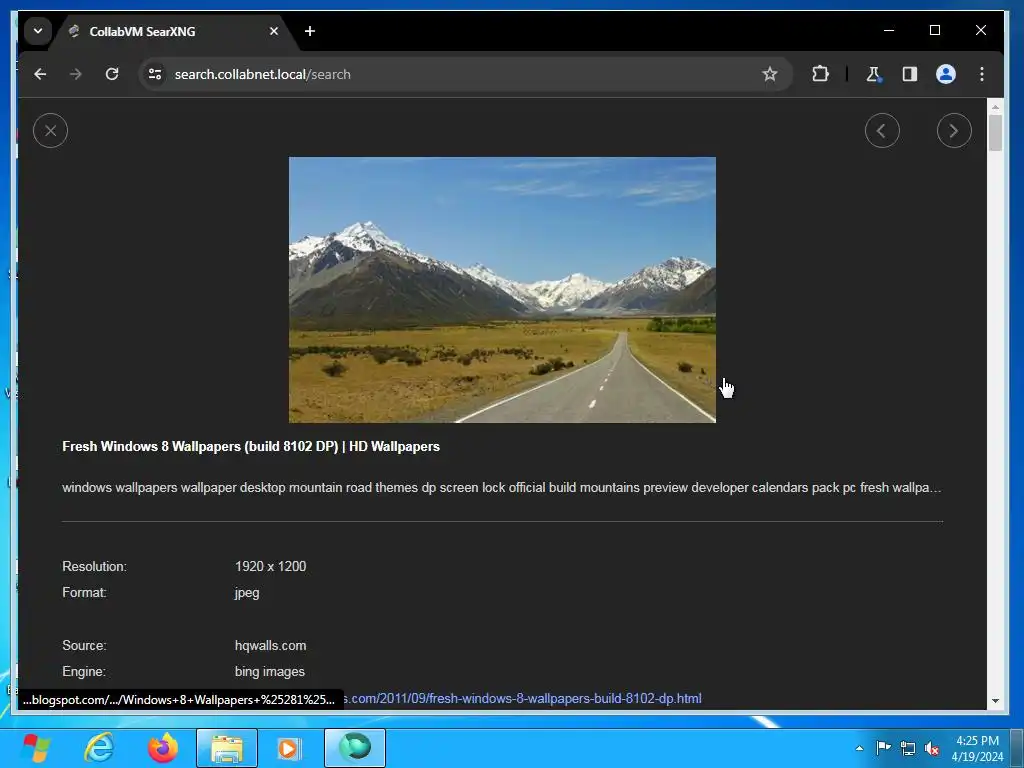Close the CollabVM SearXNG tab
1024x768 pixels.
(x=274, y=31)
